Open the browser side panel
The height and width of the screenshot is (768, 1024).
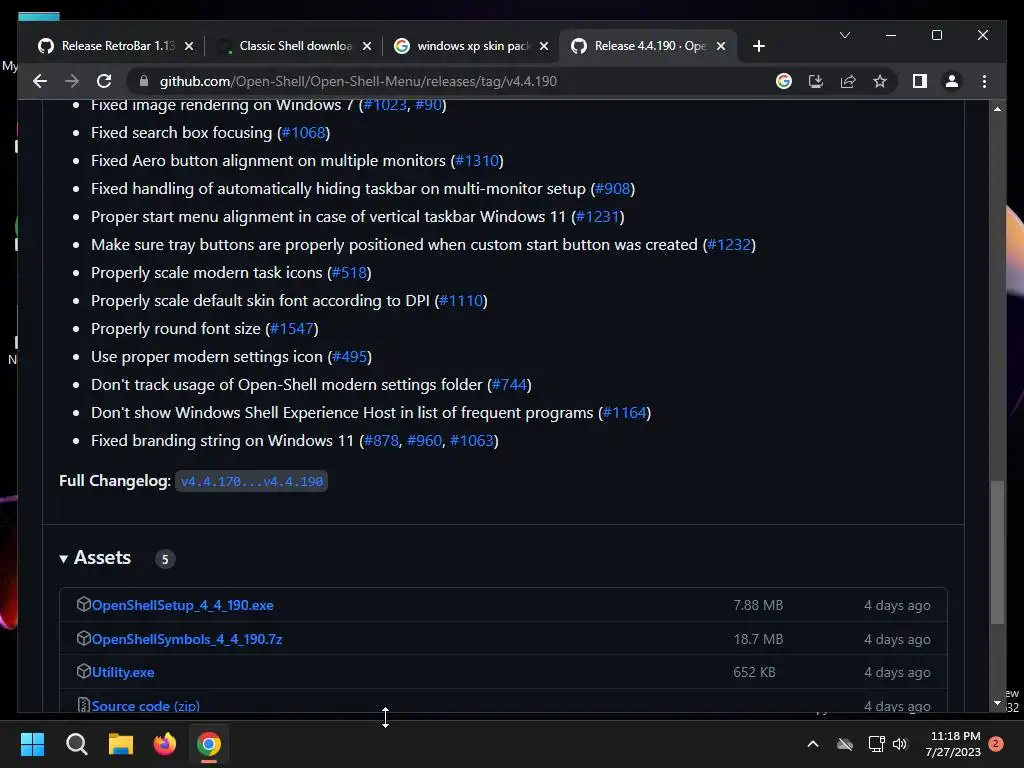point(920,81)
